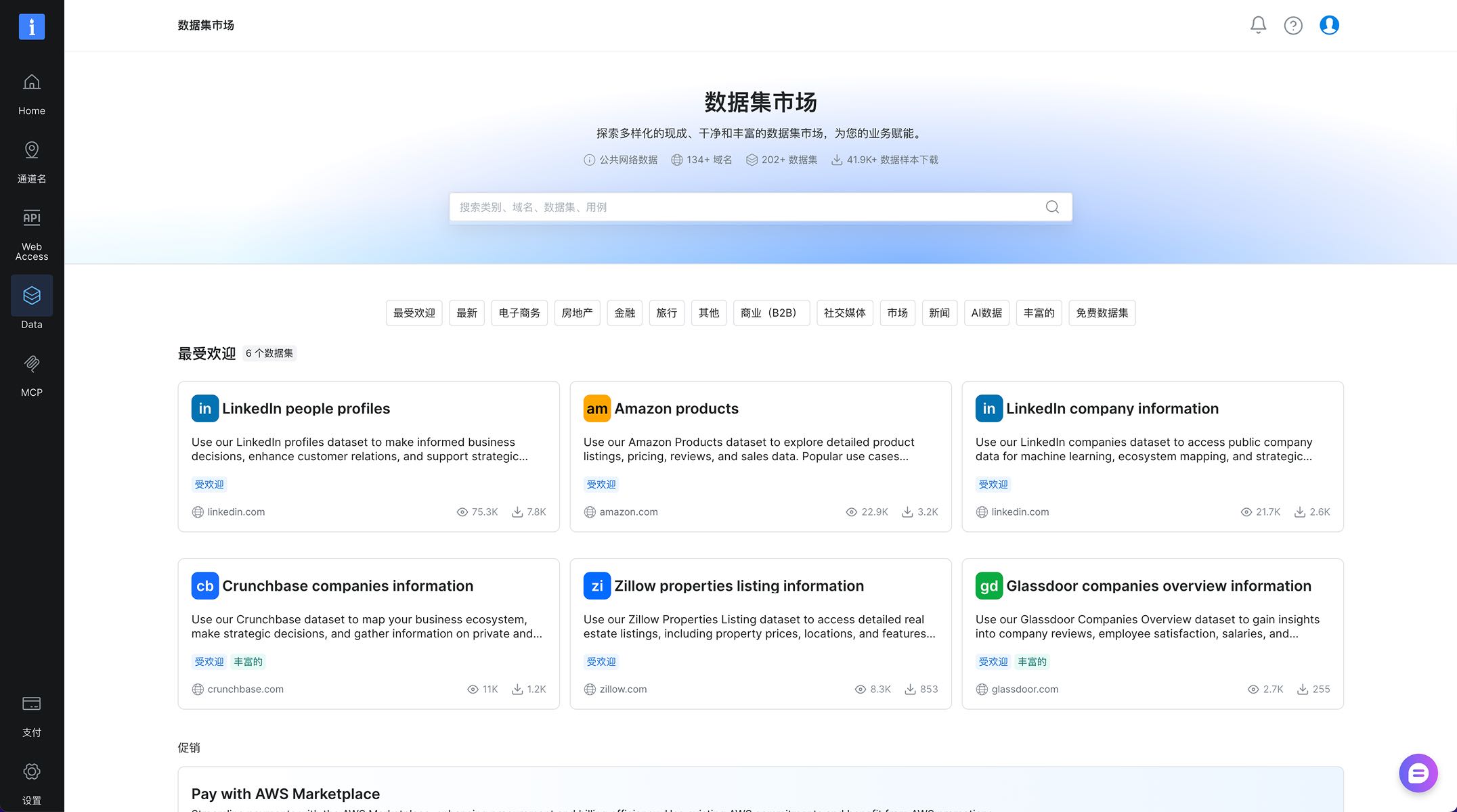Click the crunchbase.com domain text
Image resolution: width=1457 pixels, height=812 pixels.
tap(246, 690)
